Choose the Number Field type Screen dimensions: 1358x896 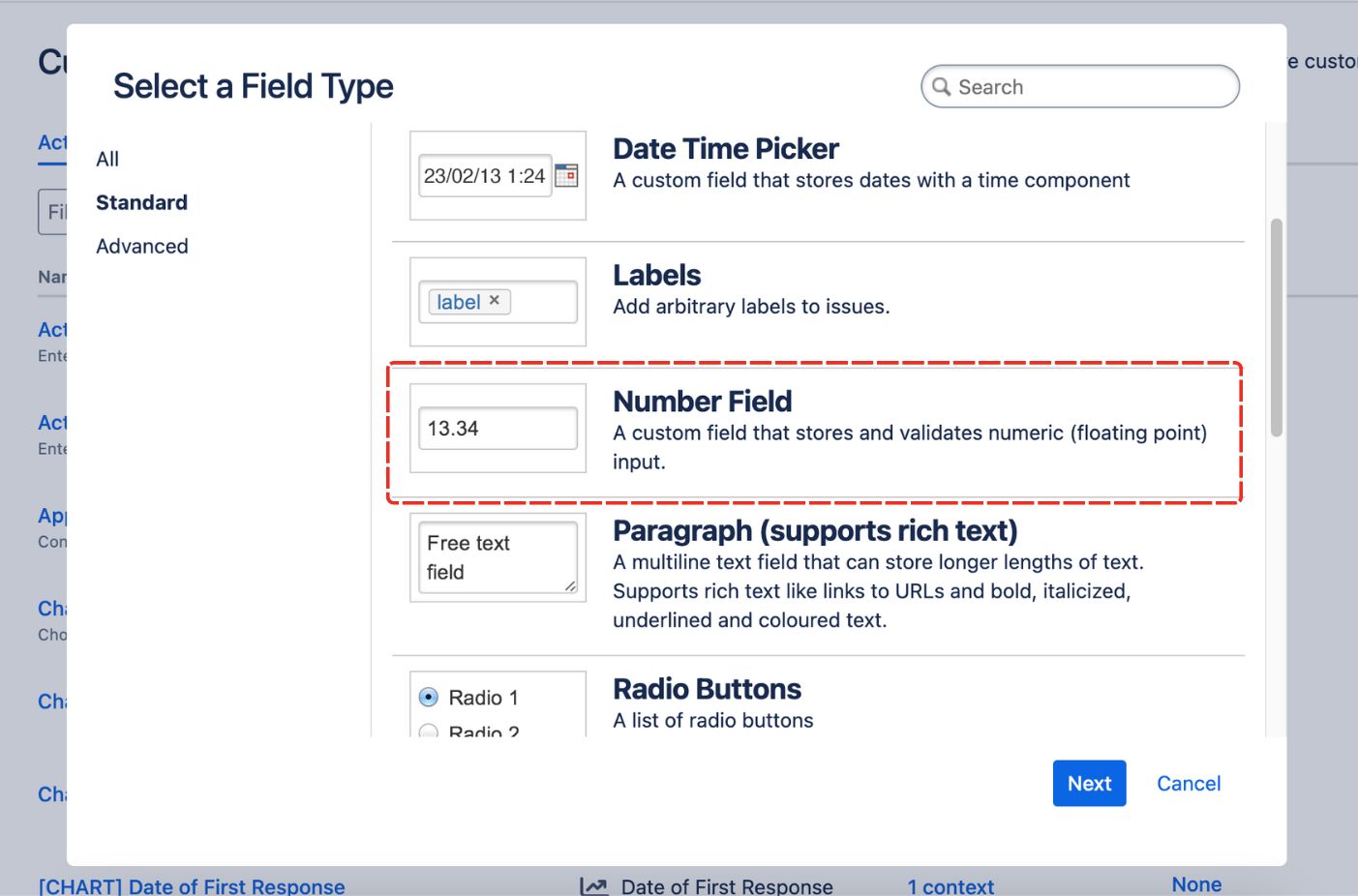tap(703, 402)
